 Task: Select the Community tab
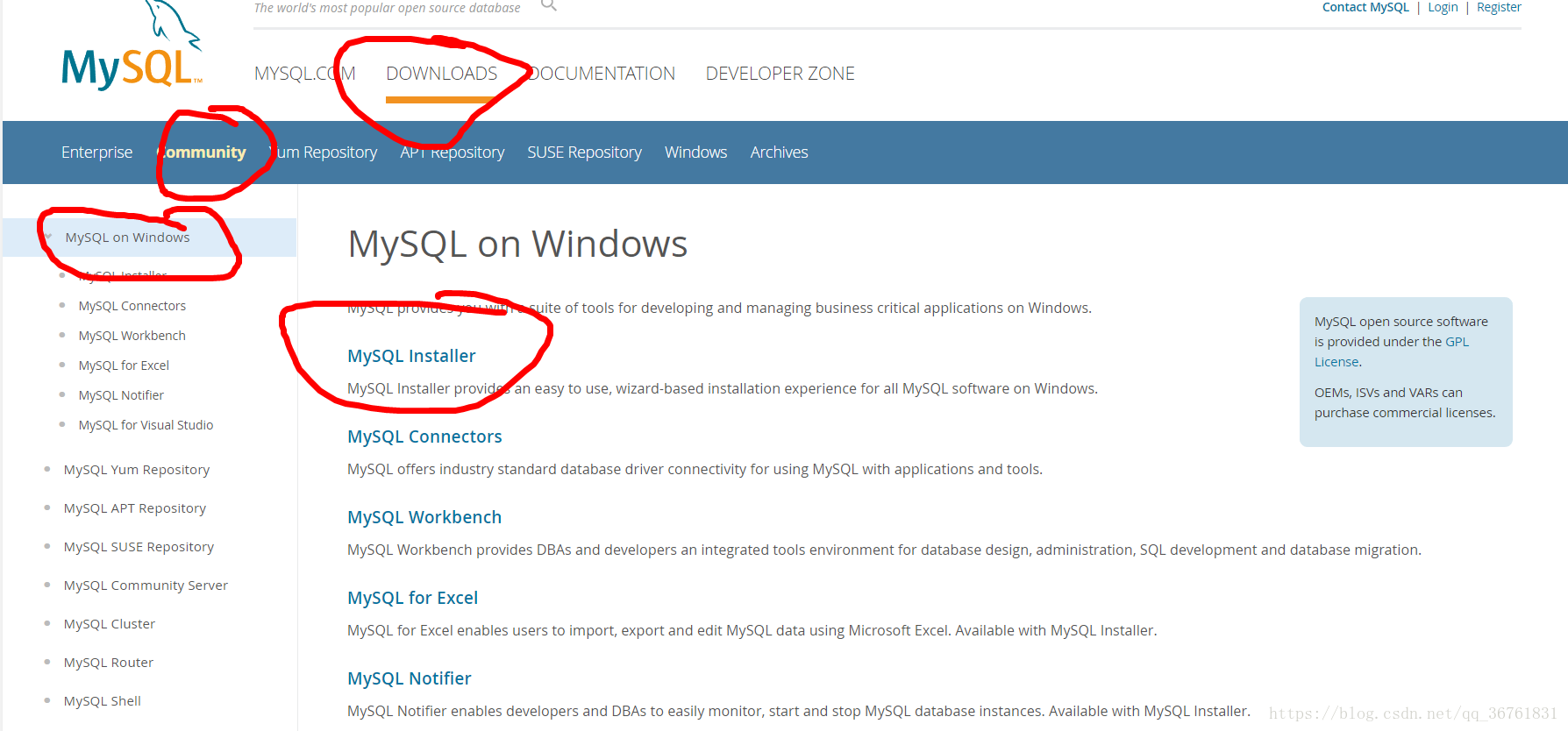click(x=202, y=153)
